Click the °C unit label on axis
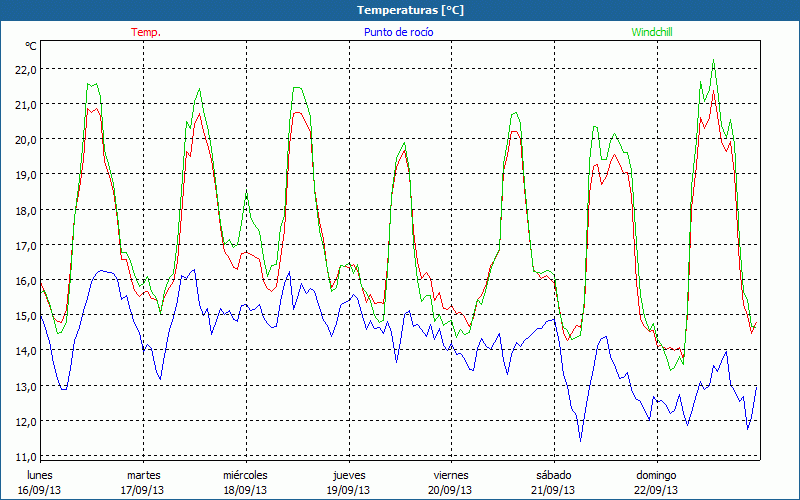 pos(31,46)
